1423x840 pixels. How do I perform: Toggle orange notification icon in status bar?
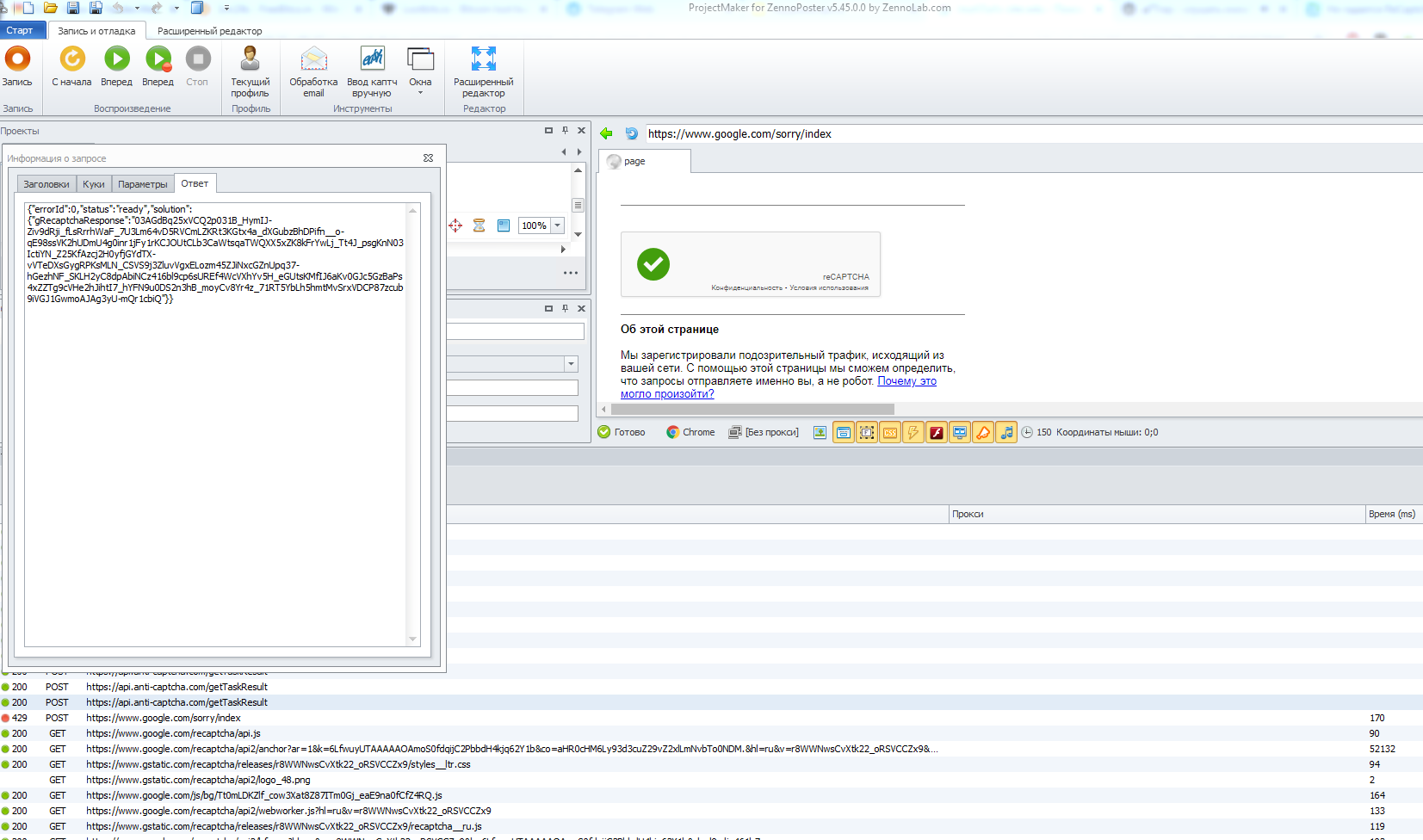tap(983, 432)
